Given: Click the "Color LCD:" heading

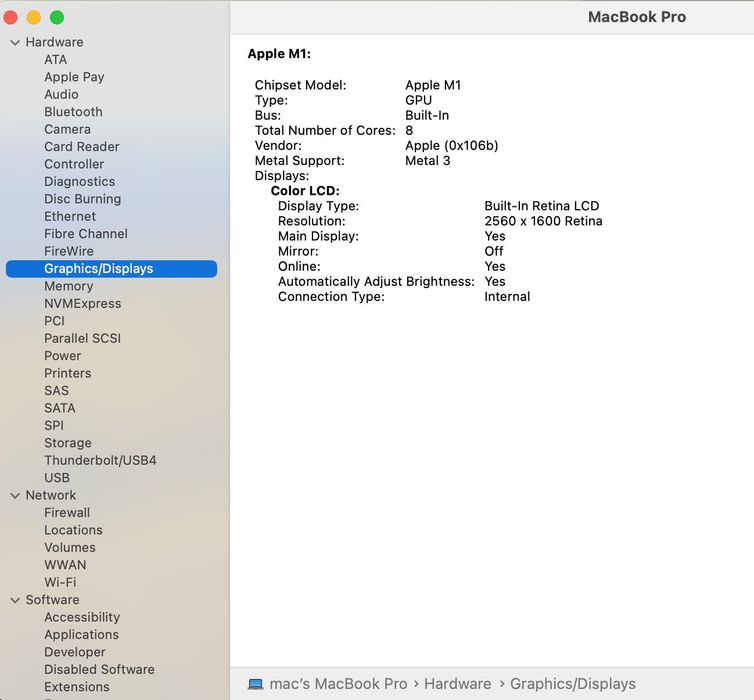Looking at the screenshot, I should click(x=305, y=191).
